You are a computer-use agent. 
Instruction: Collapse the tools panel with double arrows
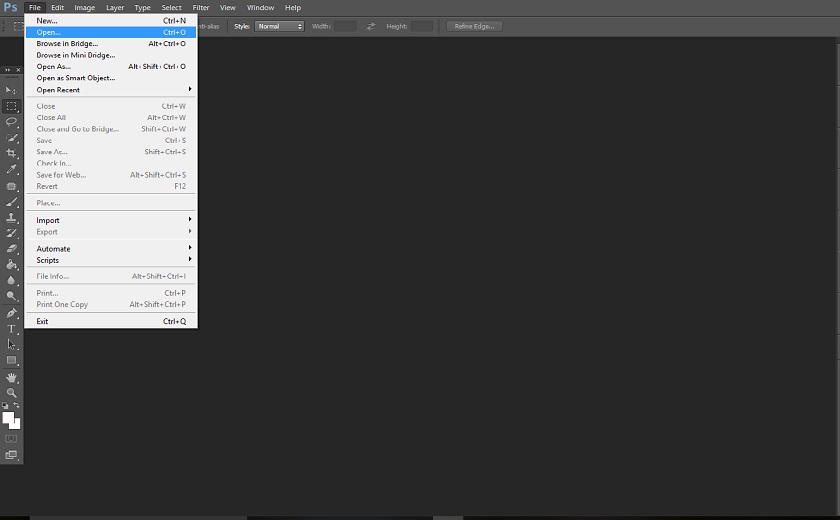(7, 70)
